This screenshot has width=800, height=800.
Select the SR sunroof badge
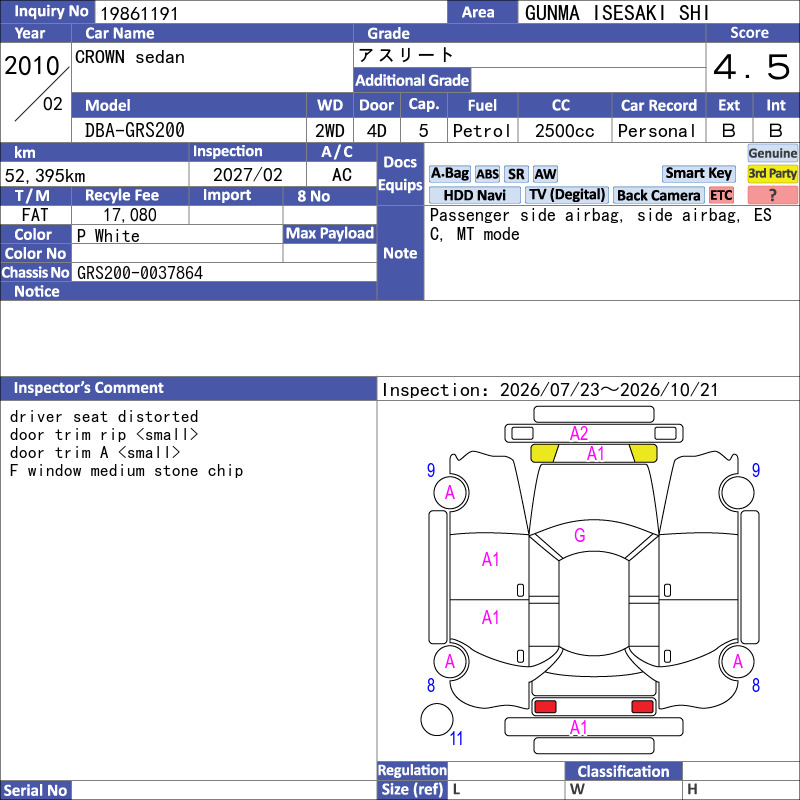coord(516,174)
